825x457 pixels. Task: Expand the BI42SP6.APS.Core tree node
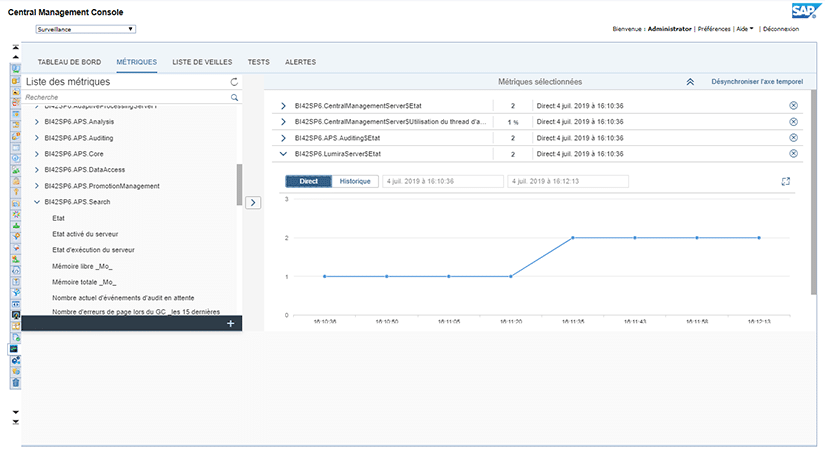[x=37, y=154]
